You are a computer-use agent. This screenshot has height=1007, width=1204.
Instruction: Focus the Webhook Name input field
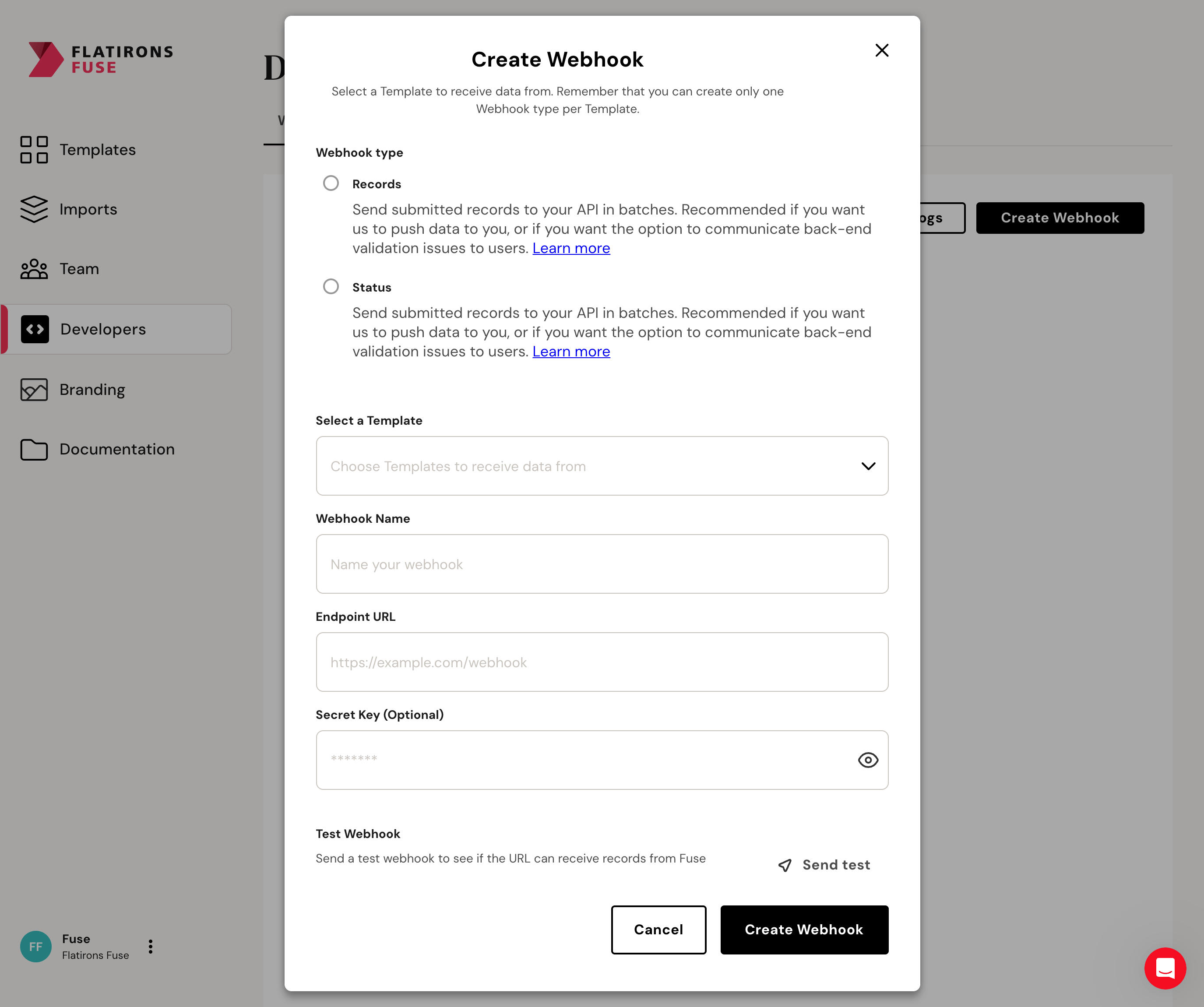[x=602, y=564]
